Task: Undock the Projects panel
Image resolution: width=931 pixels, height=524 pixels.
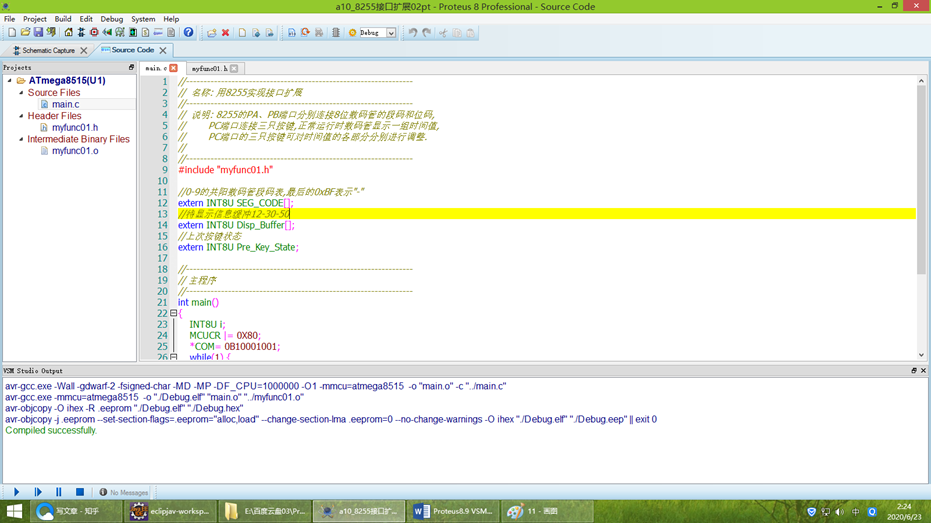Action: tap(131, 68)
